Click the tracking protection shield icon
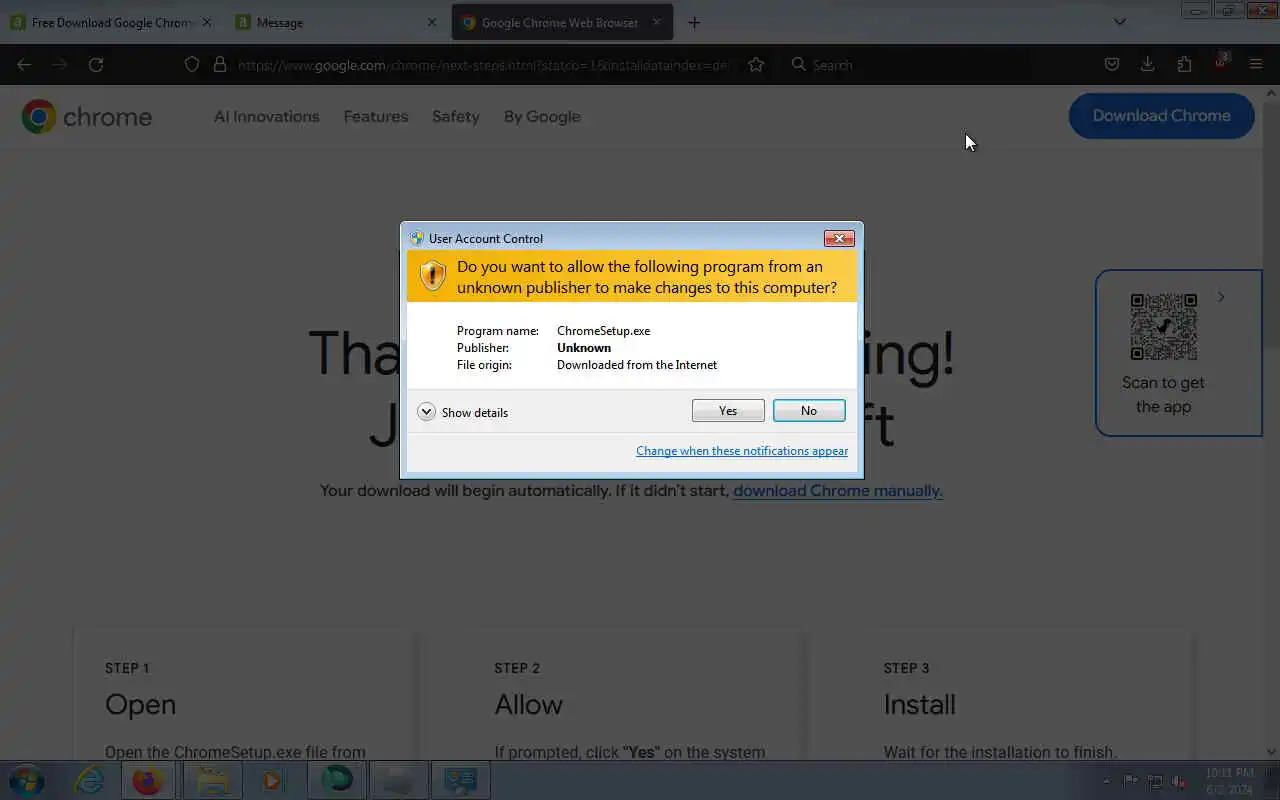Screen dimensions: 1280x800 click(192, 64)
